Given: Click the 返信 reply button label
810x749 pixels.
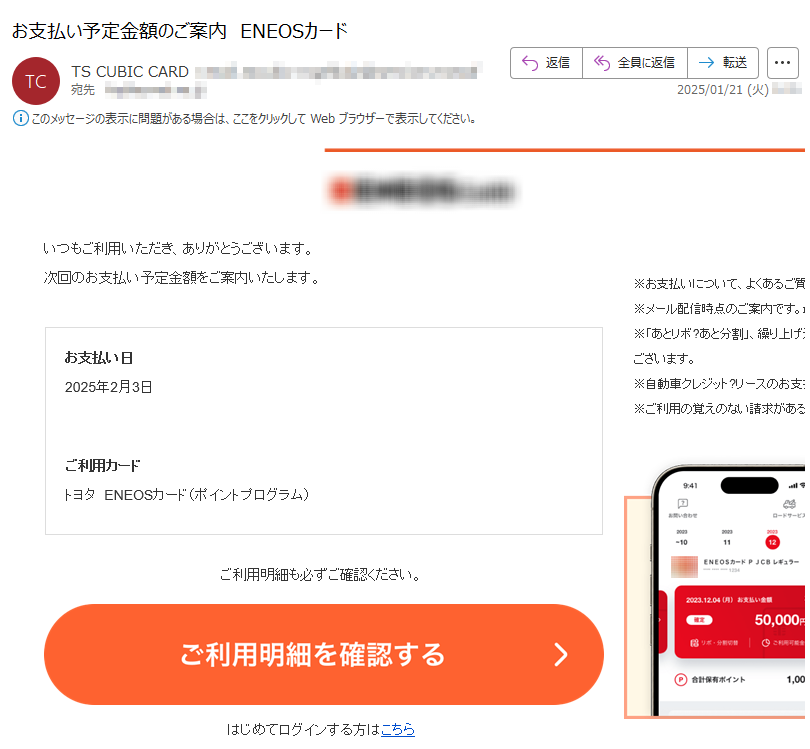Looking at the screenshot, I should (557, 63).
